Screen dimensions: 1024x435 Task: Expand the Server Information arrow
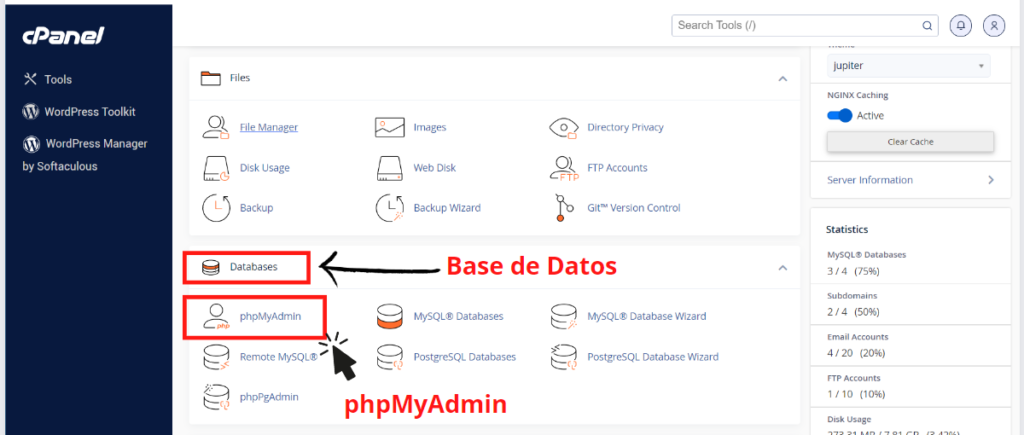pos(991,180)
